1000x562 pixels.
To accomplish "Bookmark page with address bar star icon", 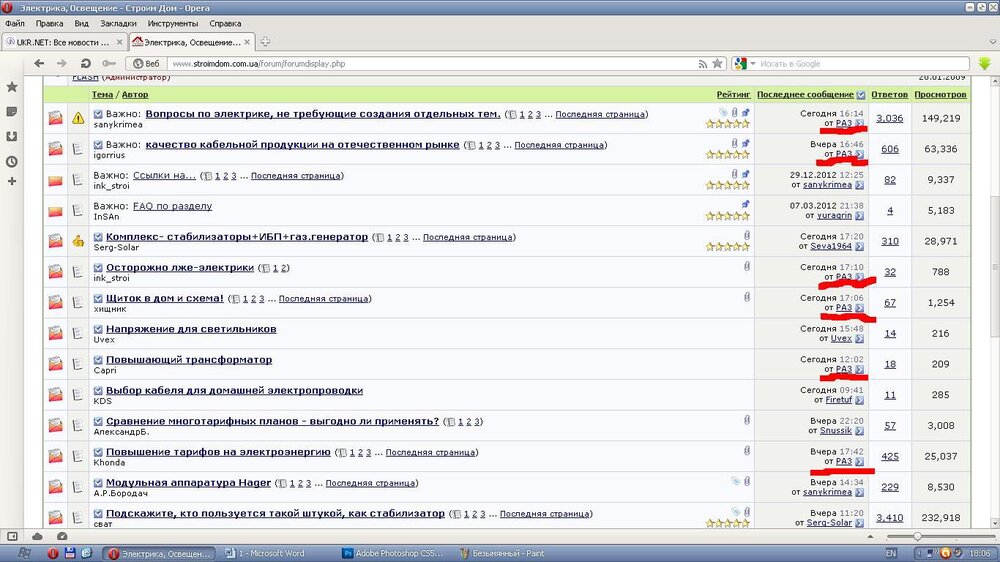I will point(717,63).
